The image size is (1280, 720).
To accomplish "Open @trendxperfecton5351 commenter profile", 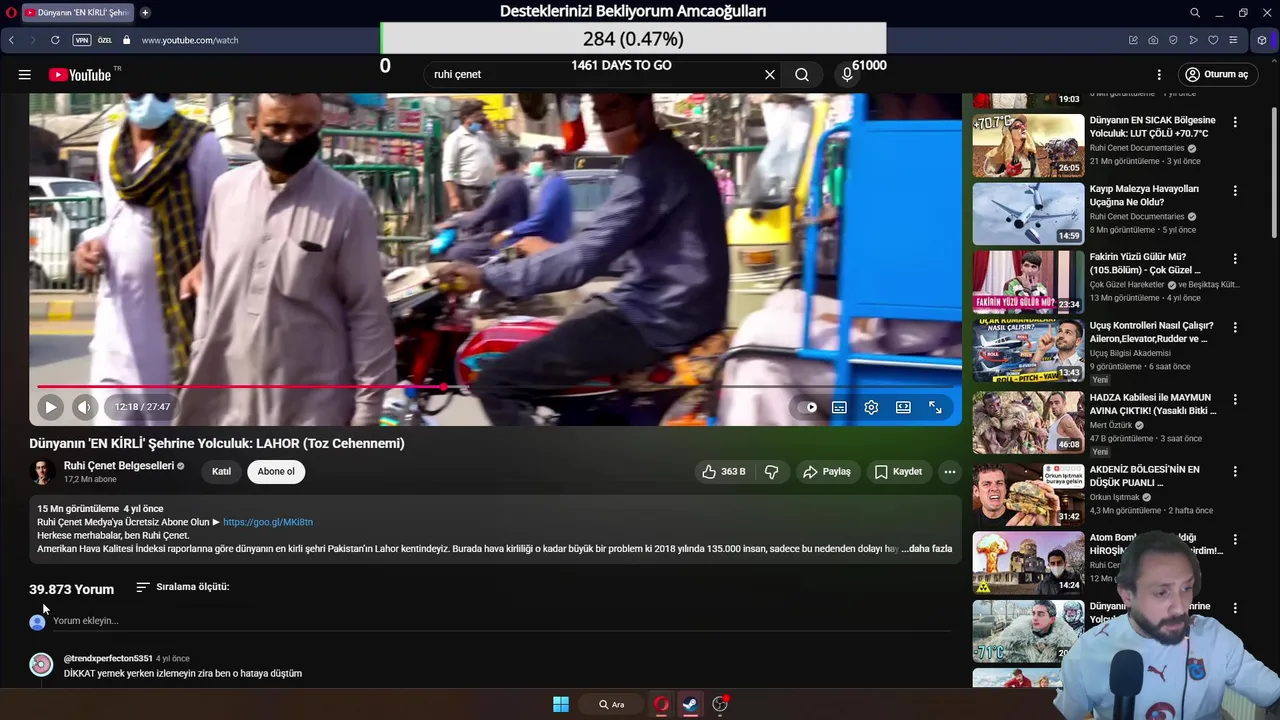I will [x=108, y=659].
